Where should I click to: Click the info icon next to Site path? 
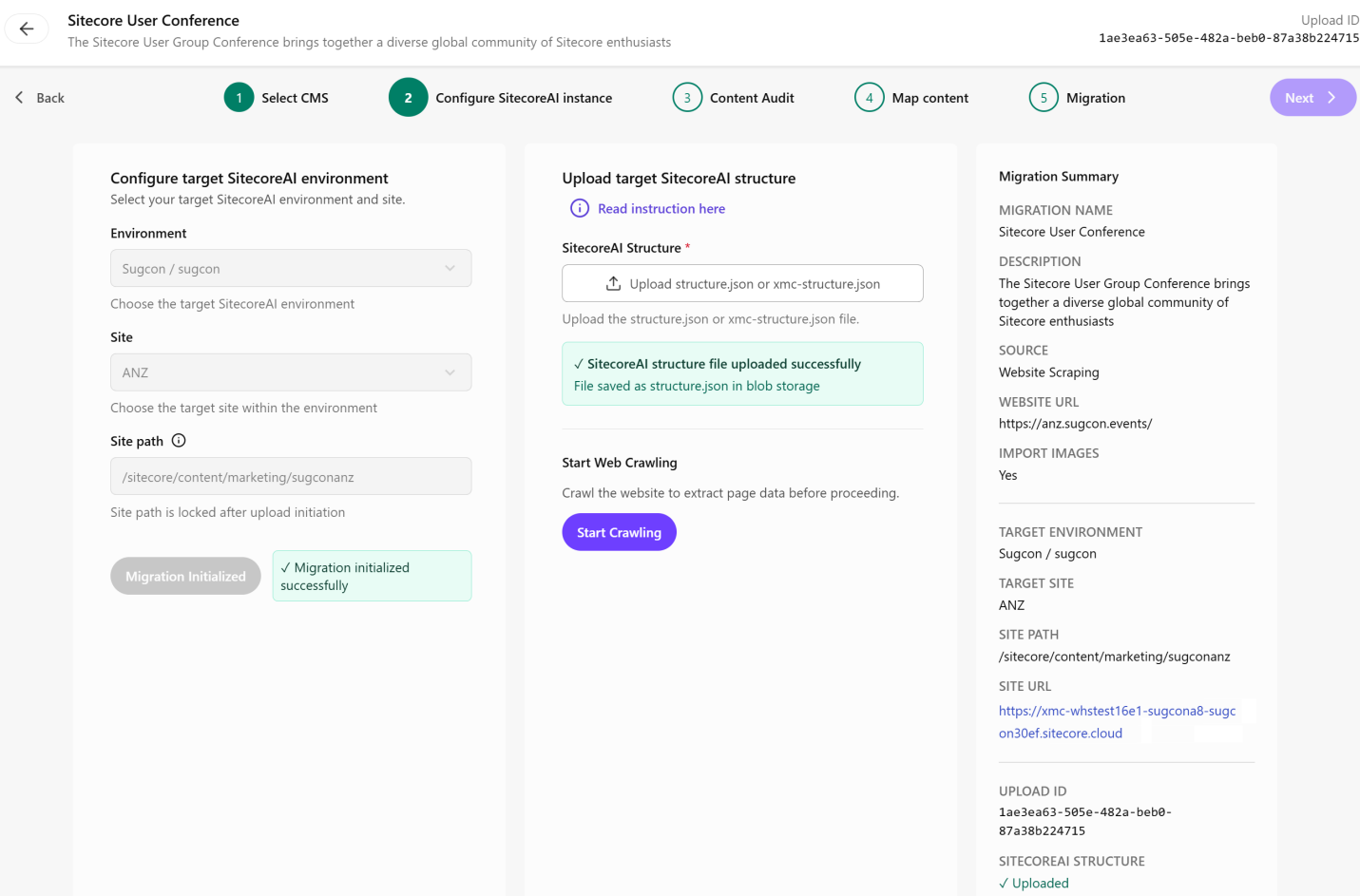179,441
